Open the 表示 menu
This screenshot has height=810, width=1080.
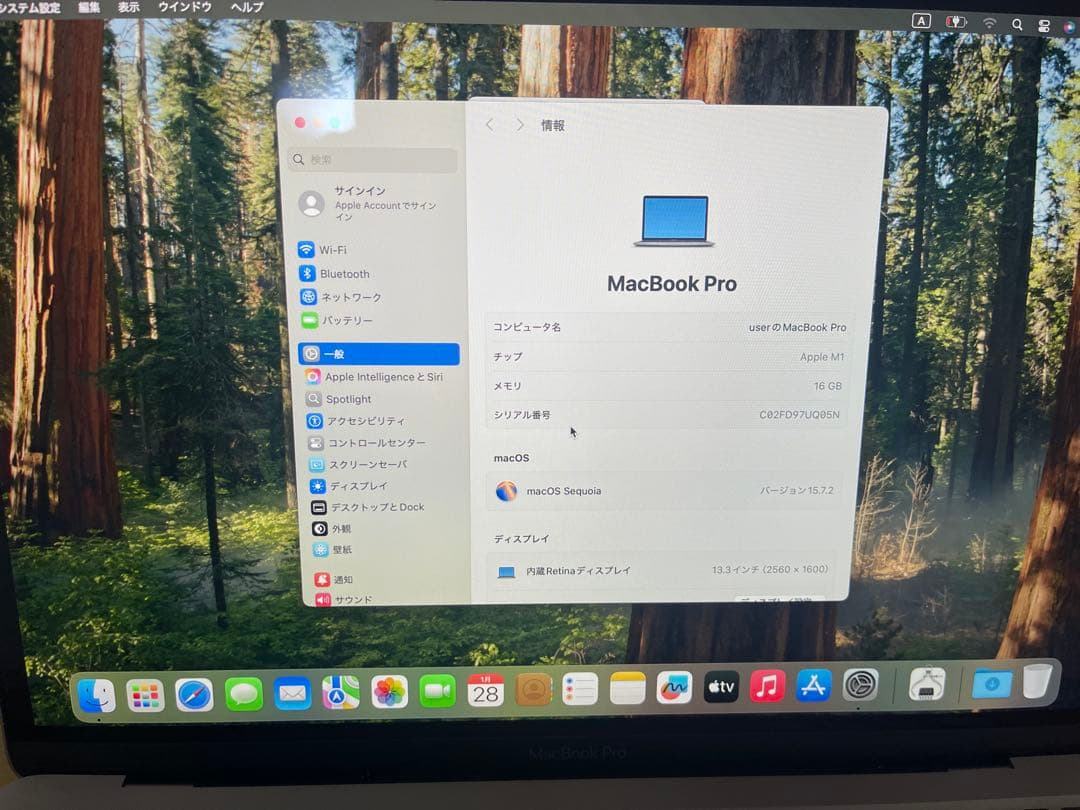coord(128,8)
